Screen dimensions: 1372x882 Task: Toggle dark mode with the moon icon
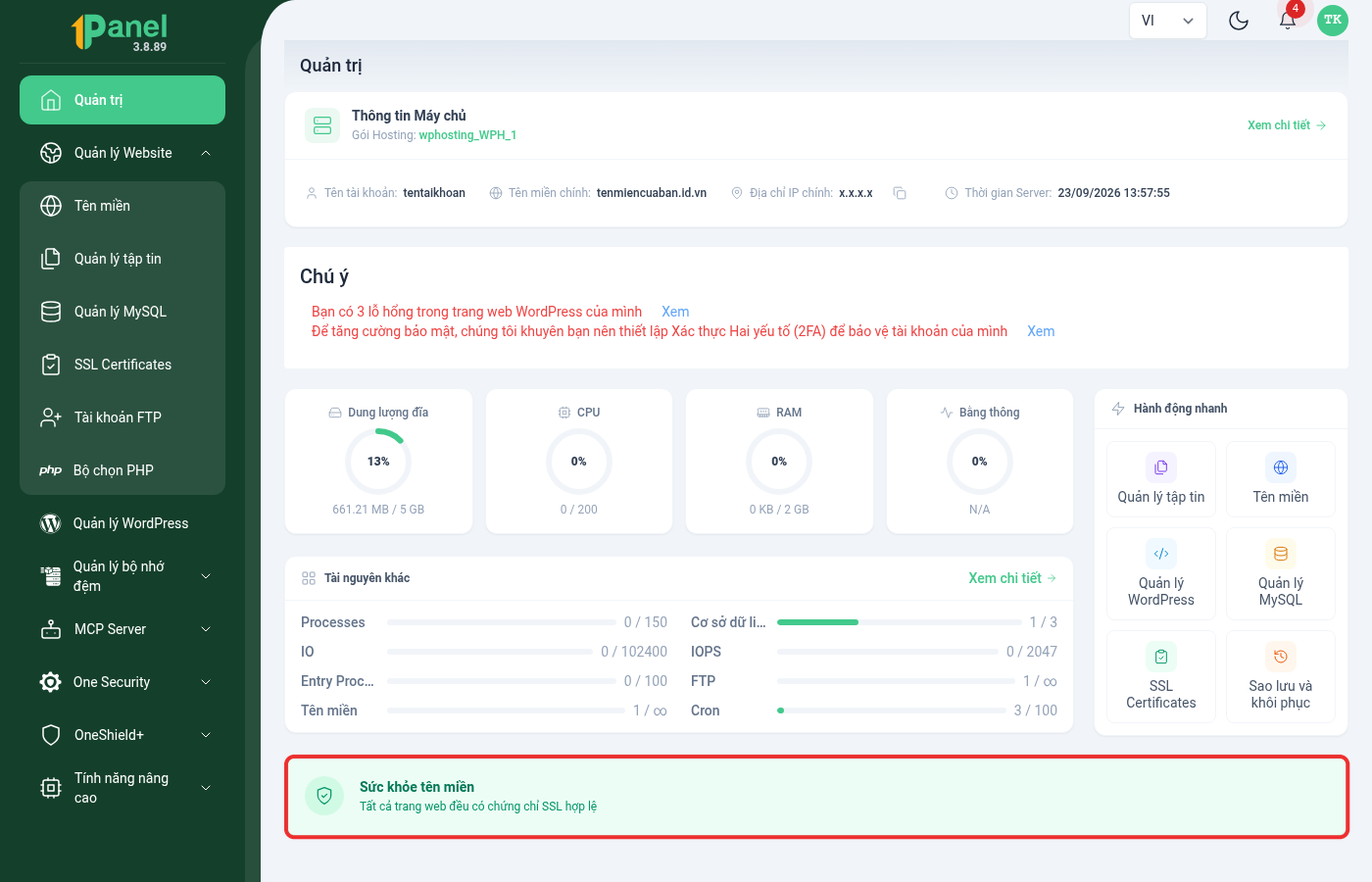(1239, 21)
